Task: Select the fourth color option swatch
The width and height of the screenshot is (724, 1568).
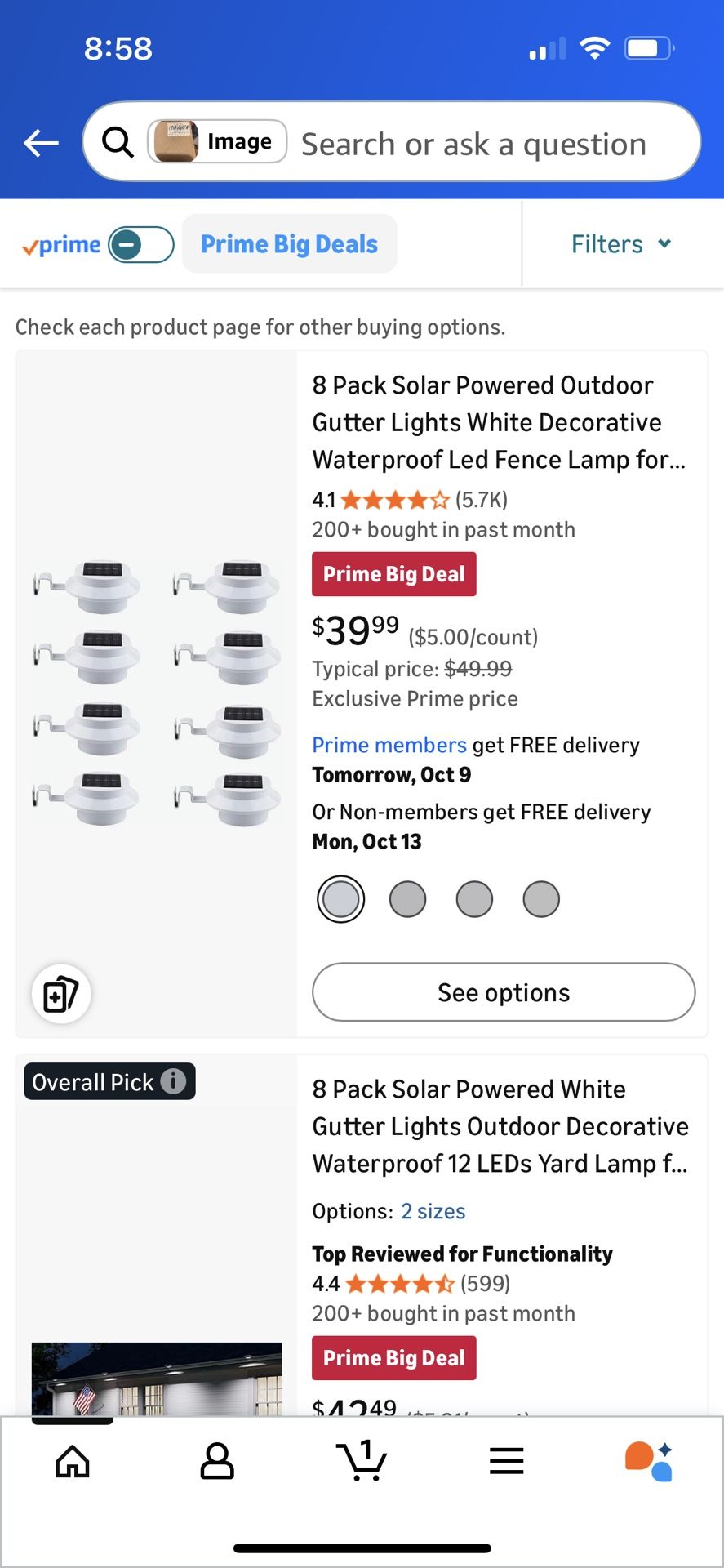Action: coord(541,899)
